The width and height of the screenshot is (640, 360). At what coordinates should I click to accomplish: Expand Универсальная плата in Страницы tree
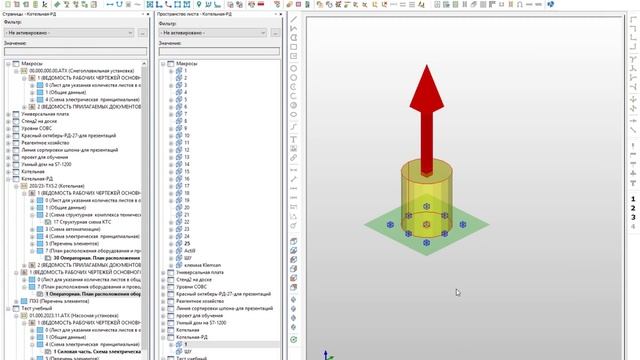click(8, 114)
